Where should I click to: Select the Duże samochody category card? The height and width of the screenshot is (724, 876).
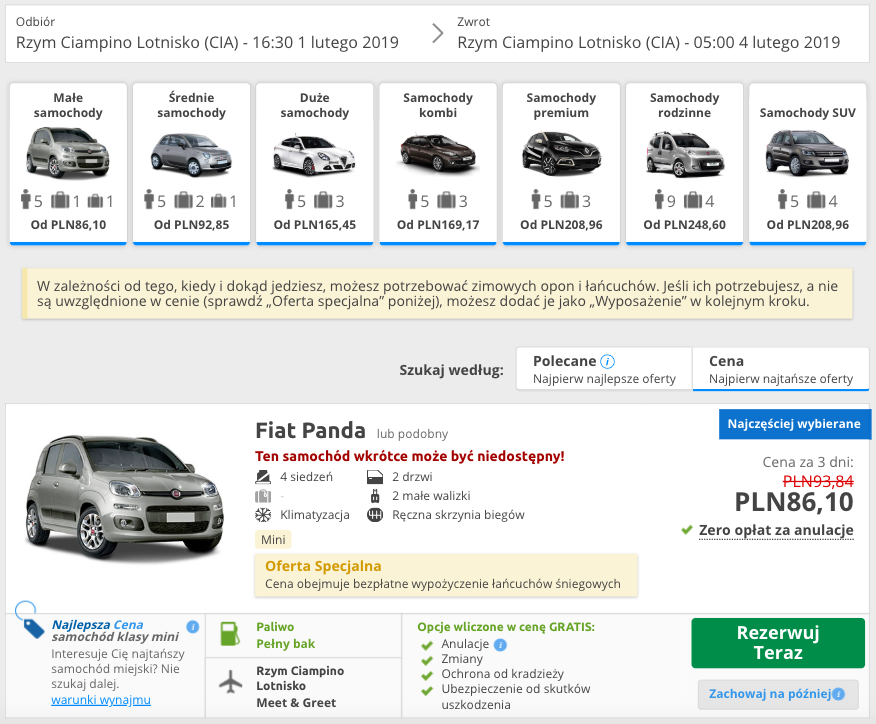pos(315,164)
